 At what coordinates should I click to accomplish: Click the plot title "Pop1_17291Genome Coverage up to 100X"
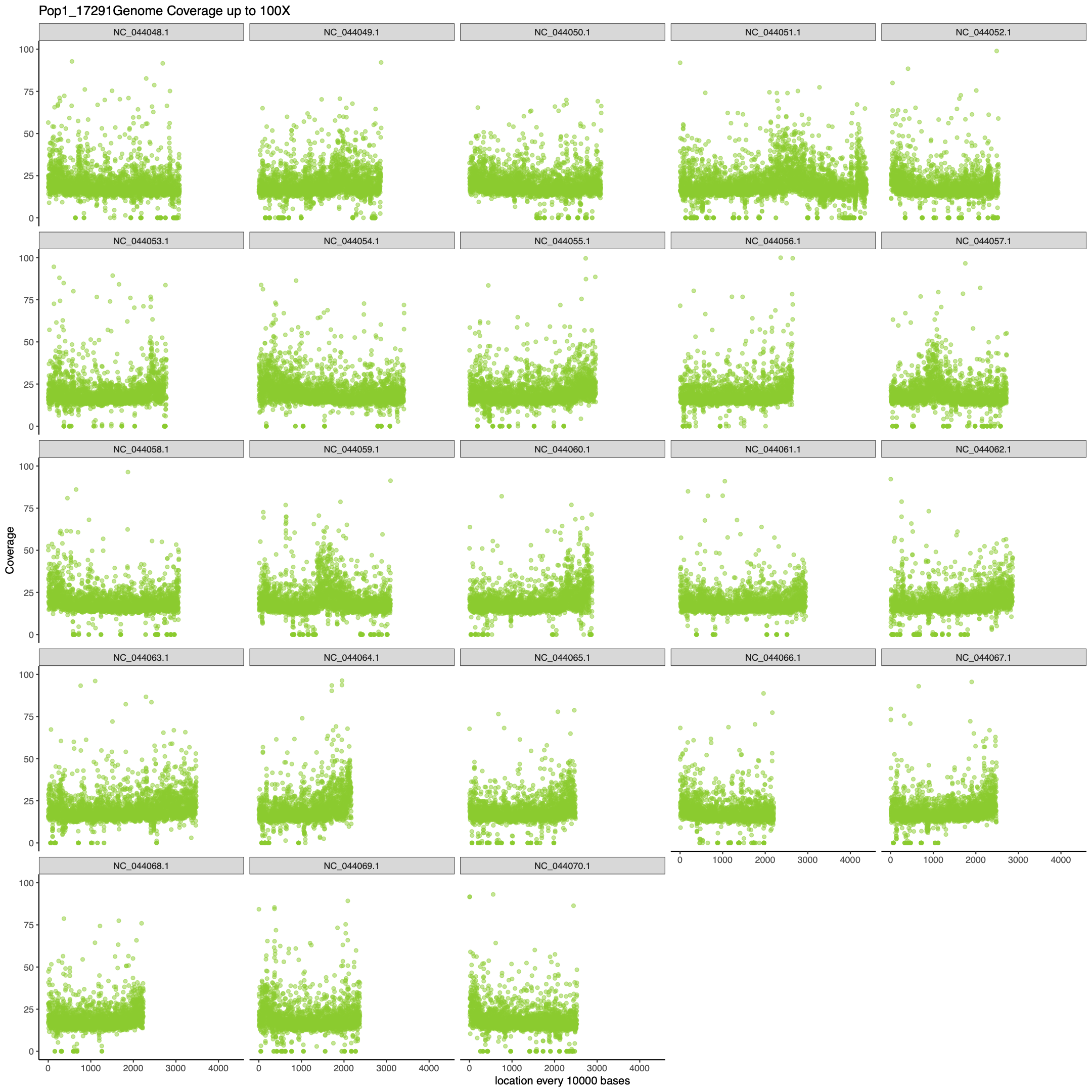point(164,11)
